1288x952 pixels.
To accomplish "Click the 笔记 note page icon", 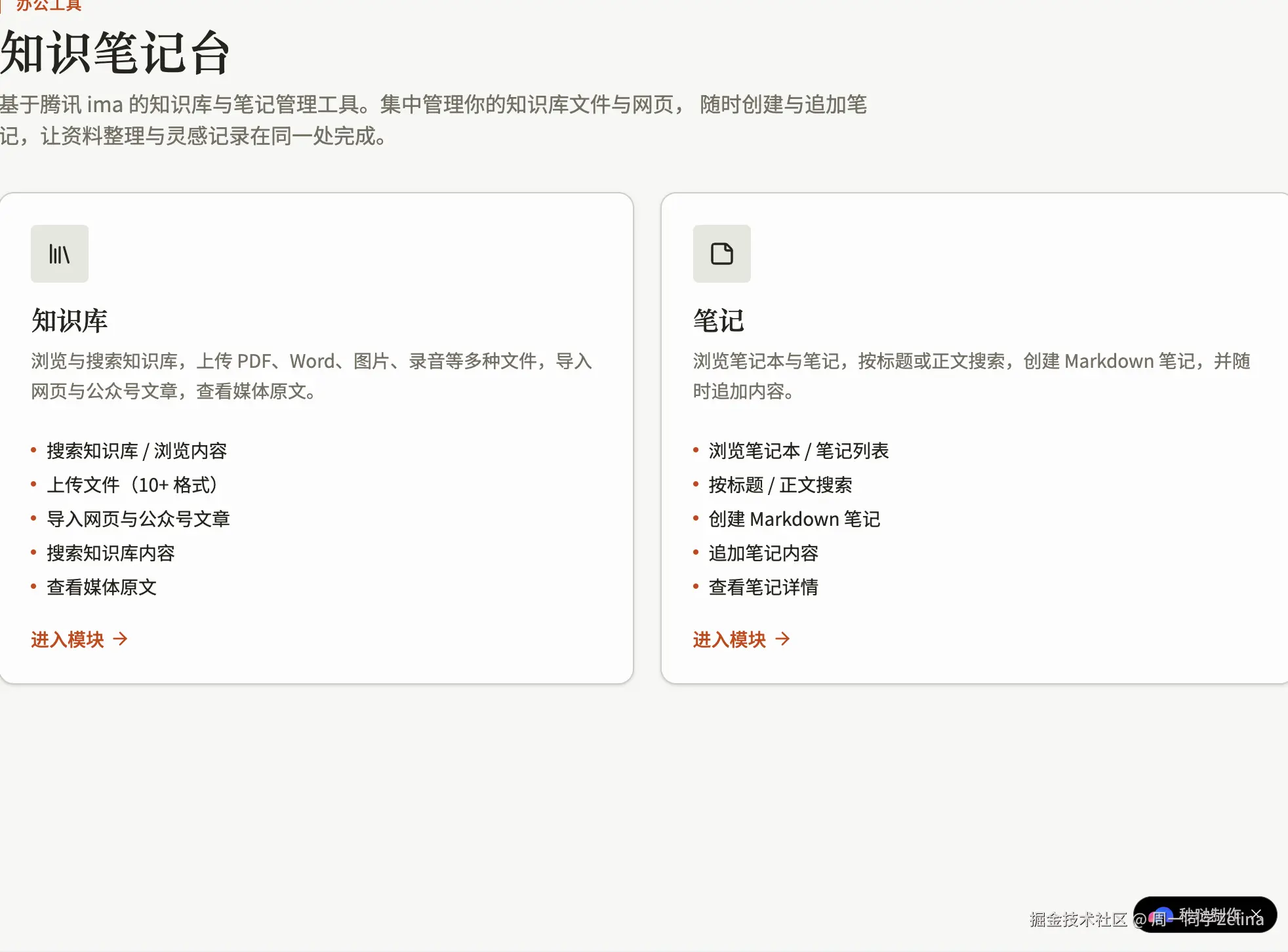I will point(722,254).
